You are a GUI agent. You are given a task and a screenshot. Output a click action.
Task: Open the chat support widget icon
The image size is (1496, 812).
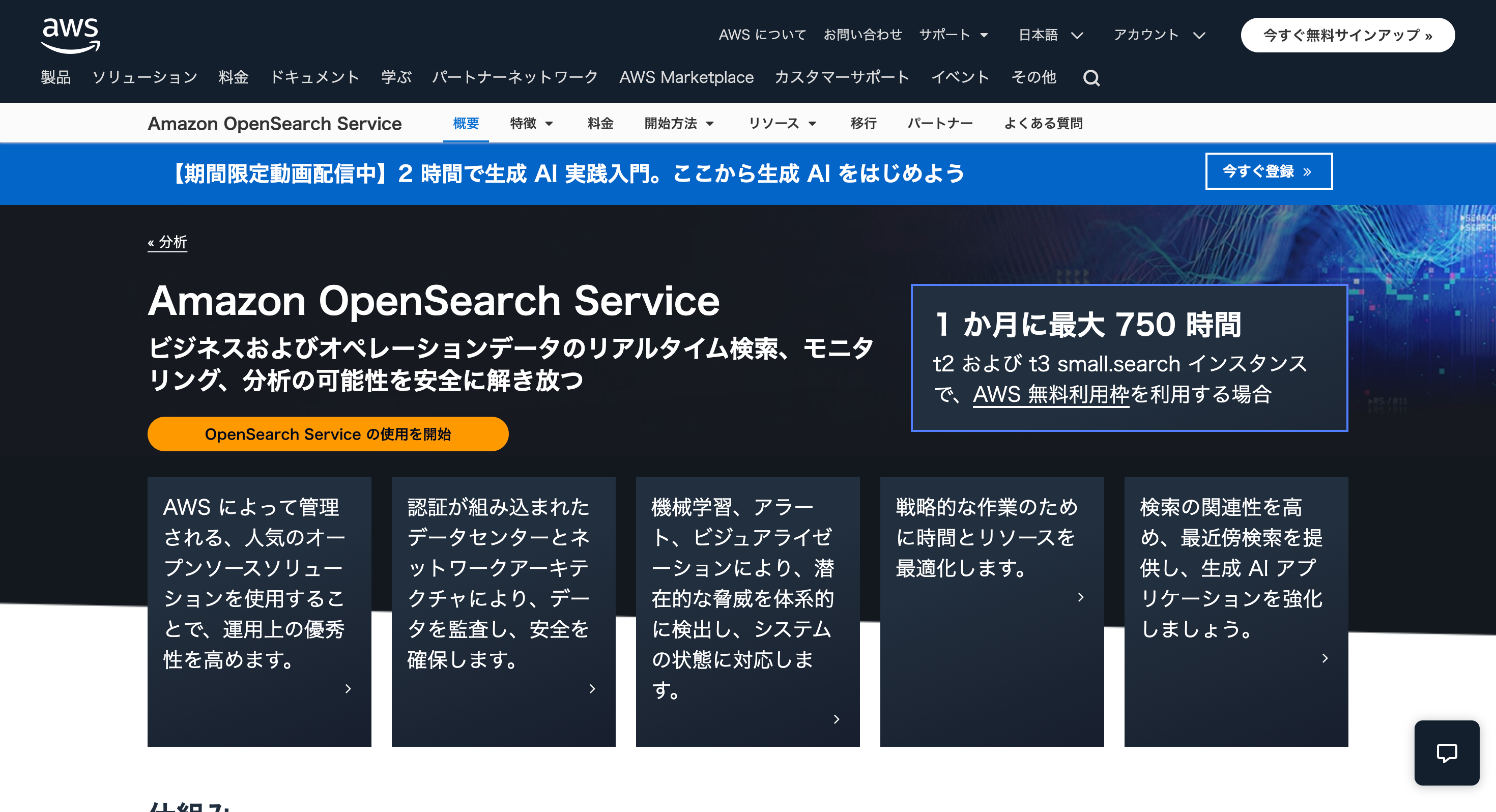click(1447, 753)
